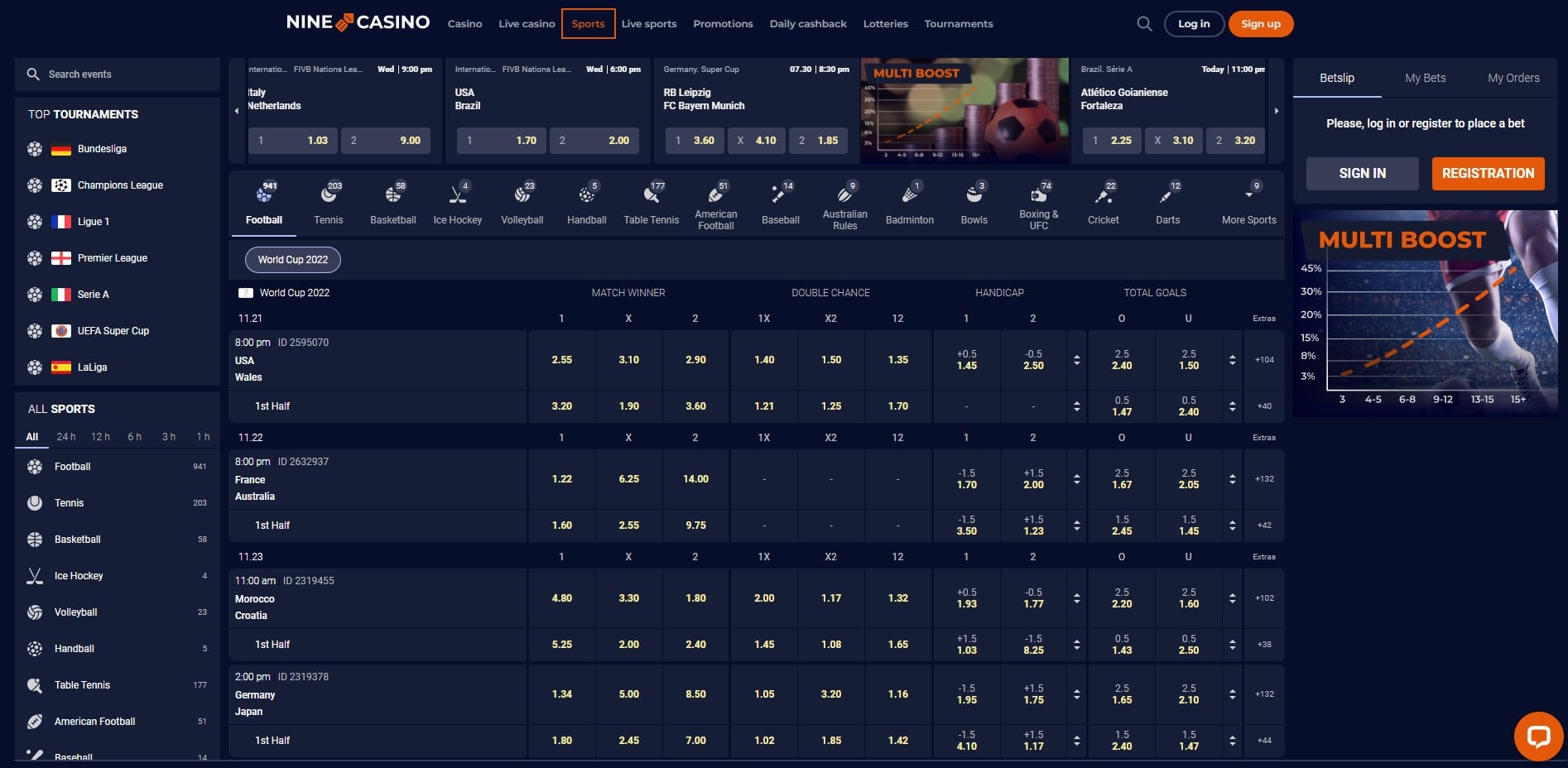Filter all sports by 6 h

click(135, 437)
